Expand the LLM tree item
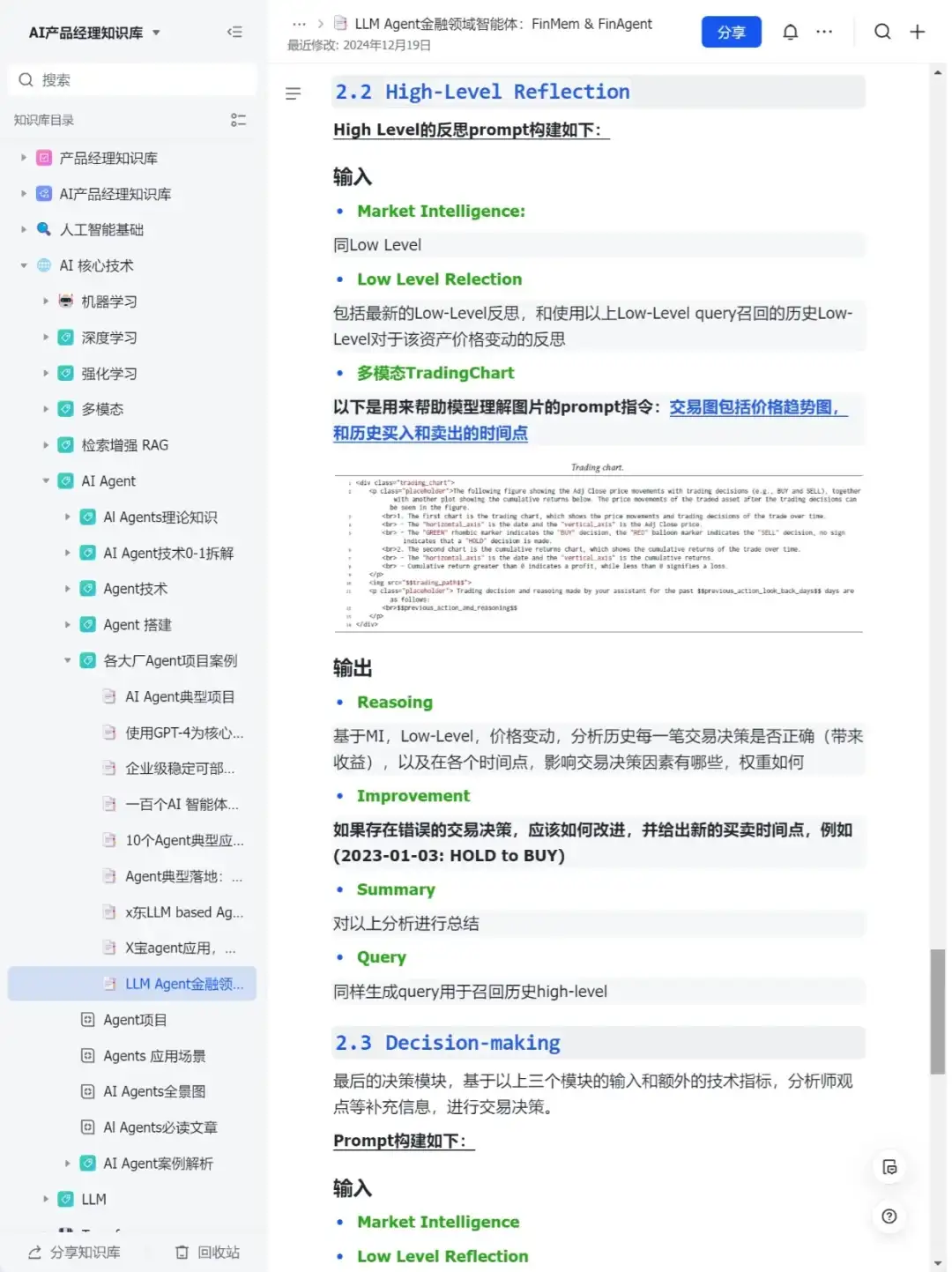Screen dimensions: 952x1272 (46, 1199)
